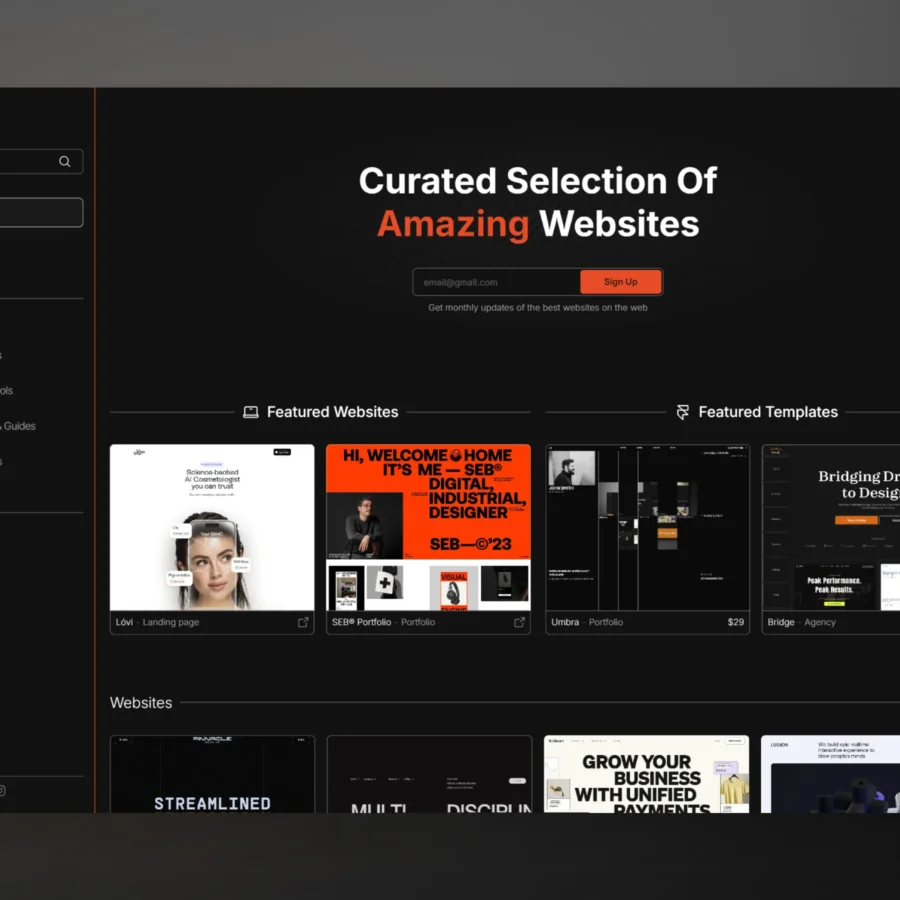Click the social media icon at sidebar bottom
900x900 pixels.
click(4, 791)
